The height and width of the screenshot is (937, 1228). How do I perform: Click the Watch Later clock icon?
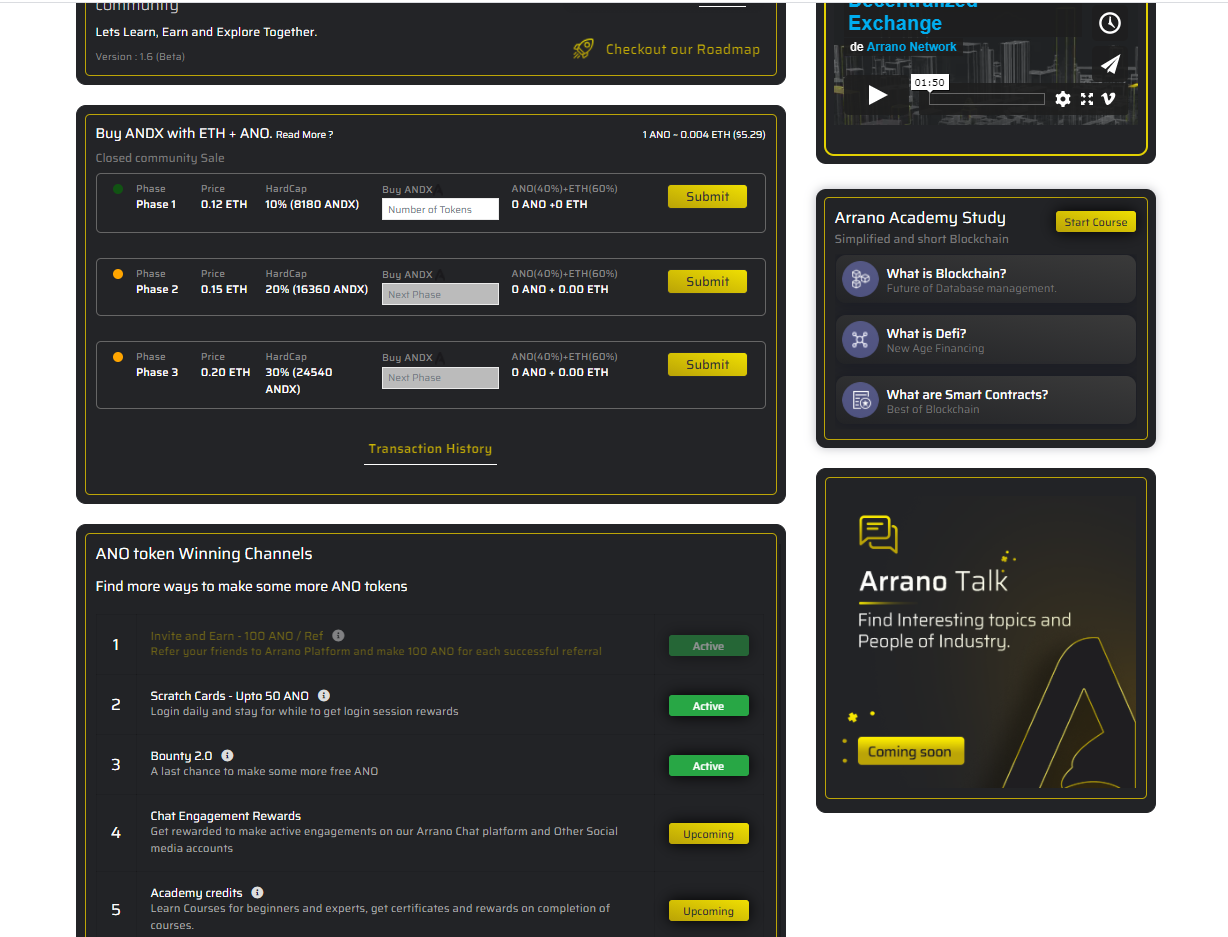[1110, 23]
